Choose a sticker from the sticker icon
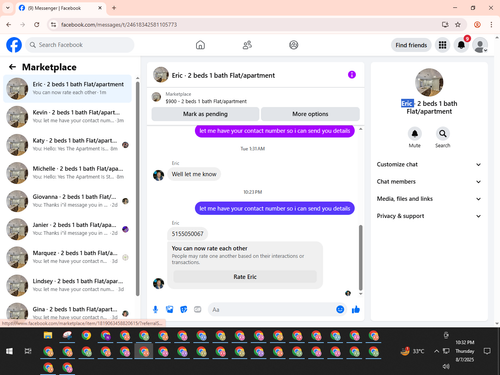500x375 pixels. click(x=184, y=310)
